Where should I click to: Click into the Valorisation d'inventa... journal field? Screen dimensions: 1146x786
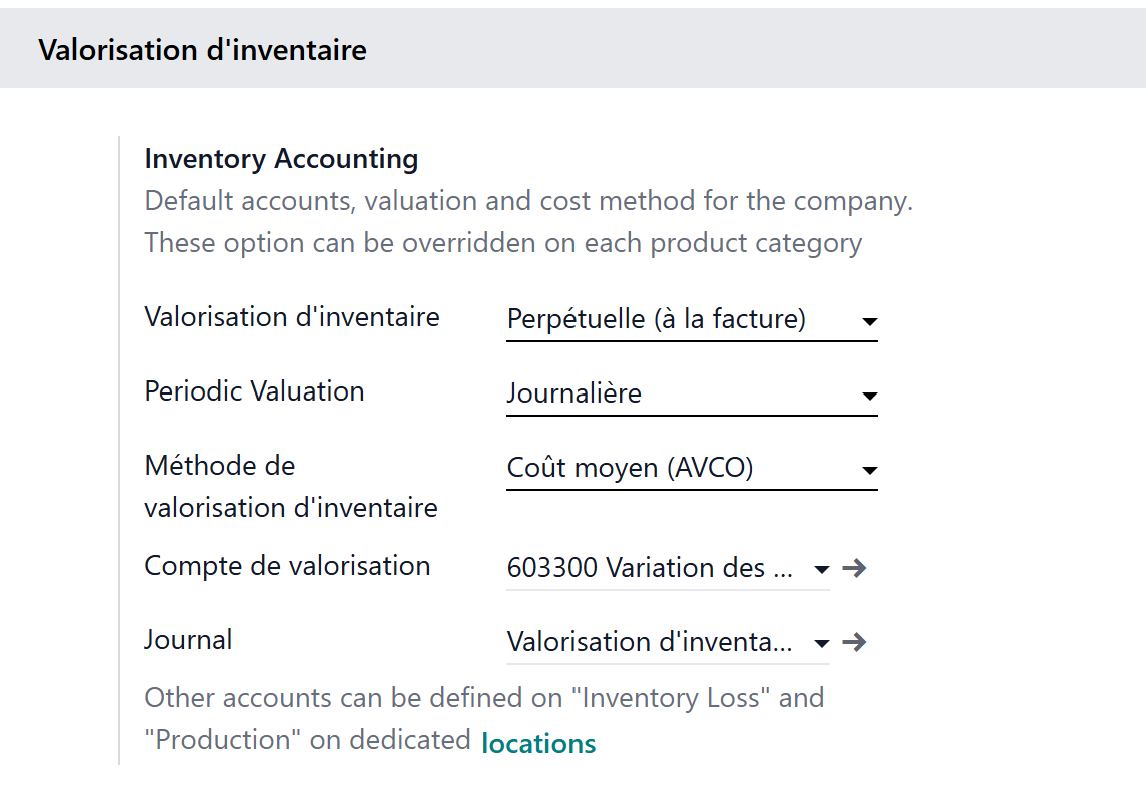click(x=650, y=642)
